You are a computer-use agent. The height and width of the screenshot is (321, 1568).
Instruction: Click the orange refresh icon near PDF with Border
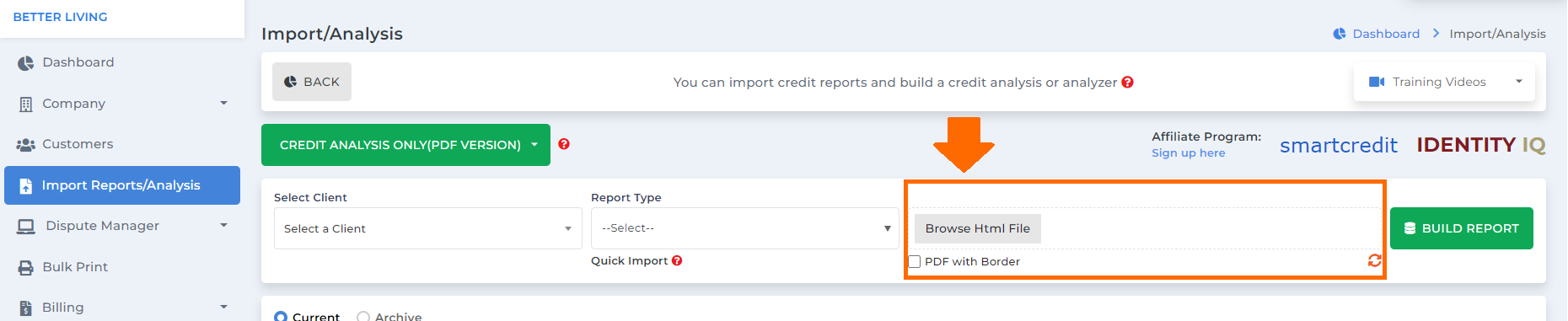[1374, 260]
